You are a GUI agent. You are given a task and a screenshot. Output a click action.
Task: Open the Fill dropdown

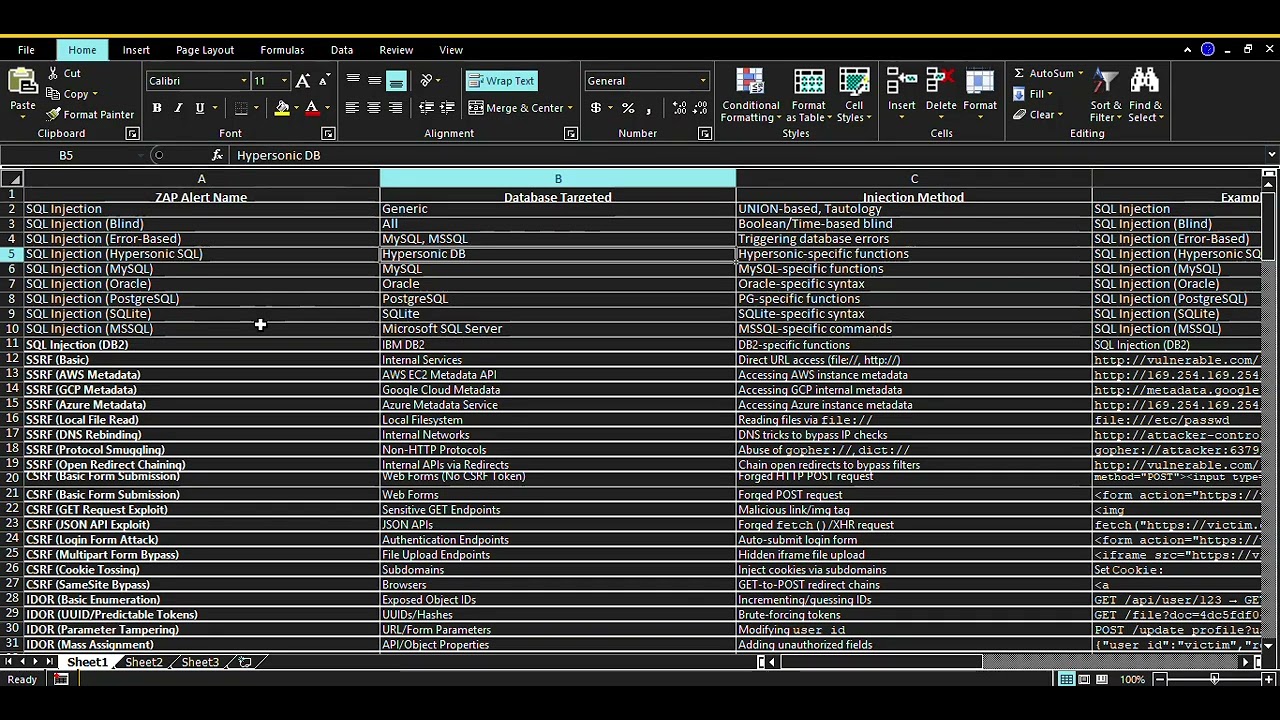1032,94
